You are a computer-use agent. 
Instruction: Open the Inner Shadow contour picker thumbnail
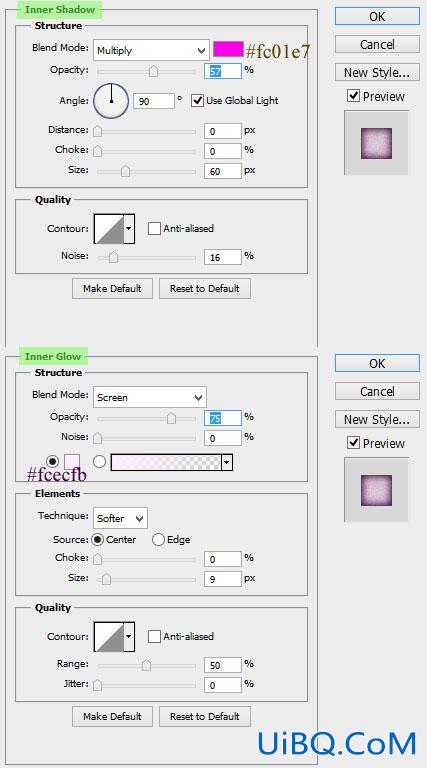click(109, 228)
